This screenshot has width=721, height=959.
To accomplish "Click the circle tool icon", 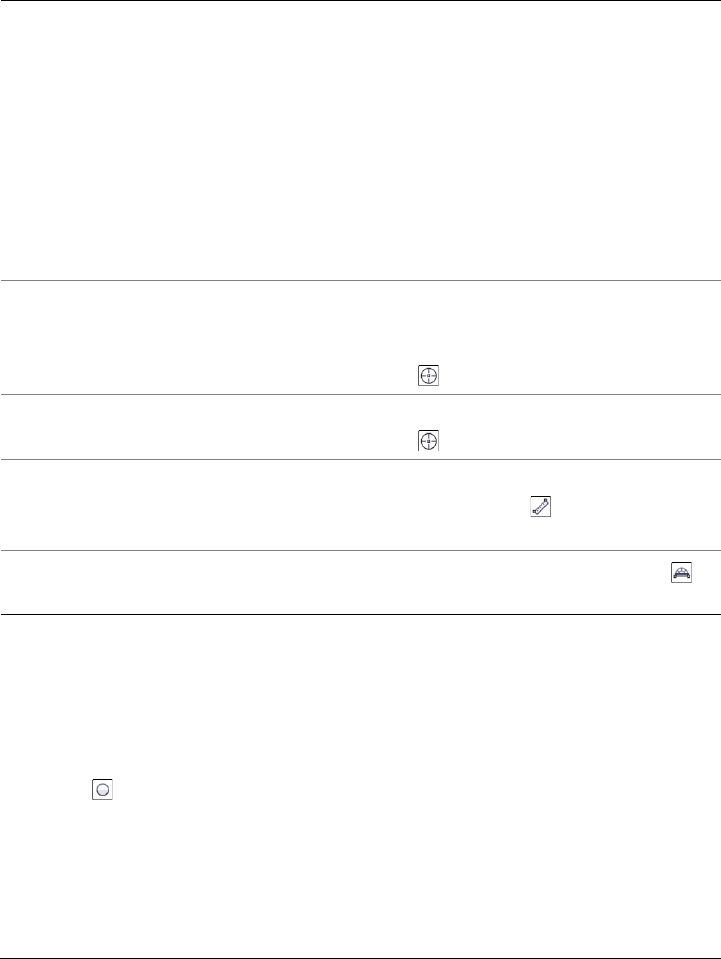I will point(102,789).
